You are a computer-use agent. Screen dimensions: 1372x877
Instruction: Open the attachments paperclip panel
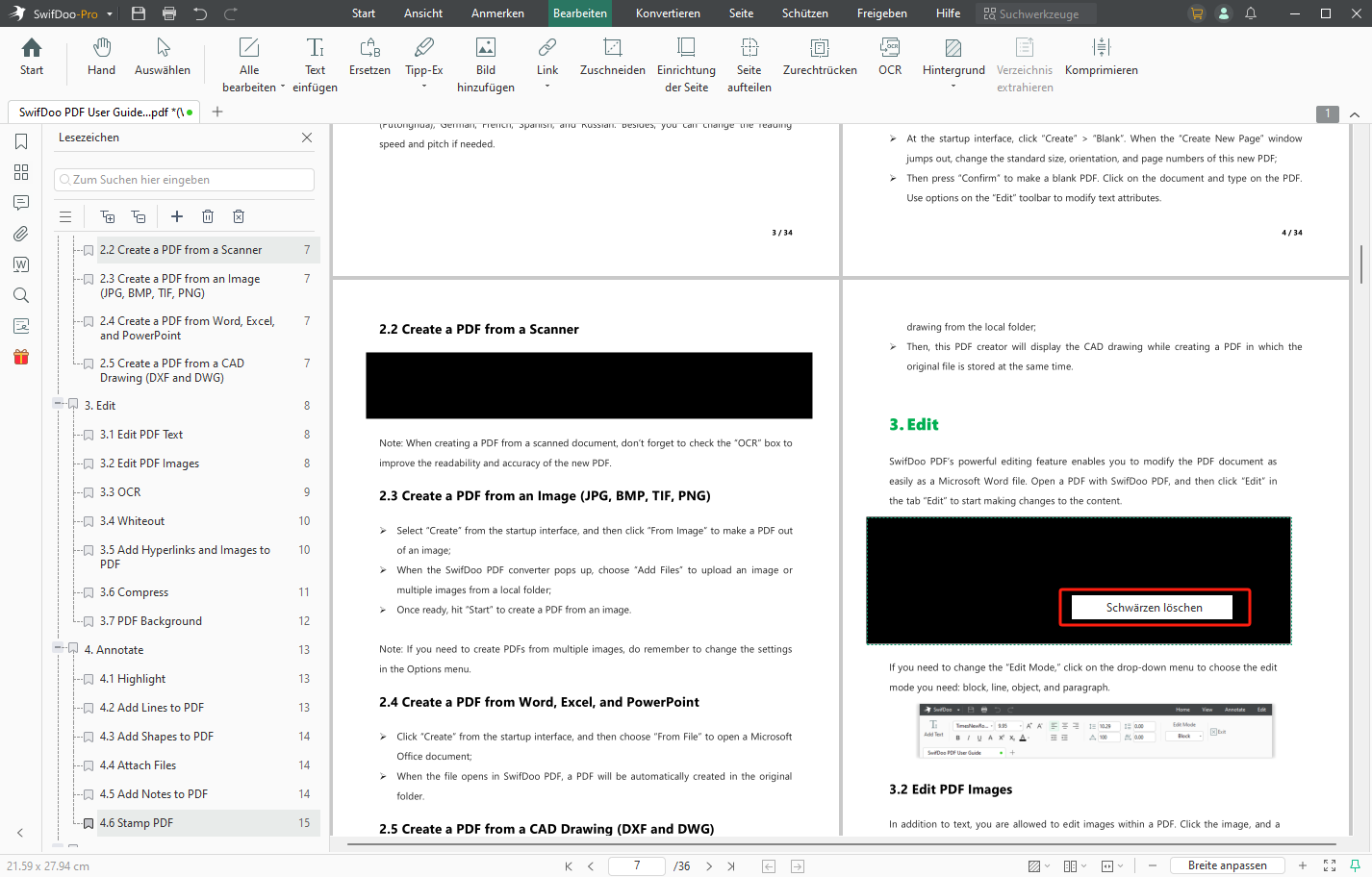(x=21, y=234)
